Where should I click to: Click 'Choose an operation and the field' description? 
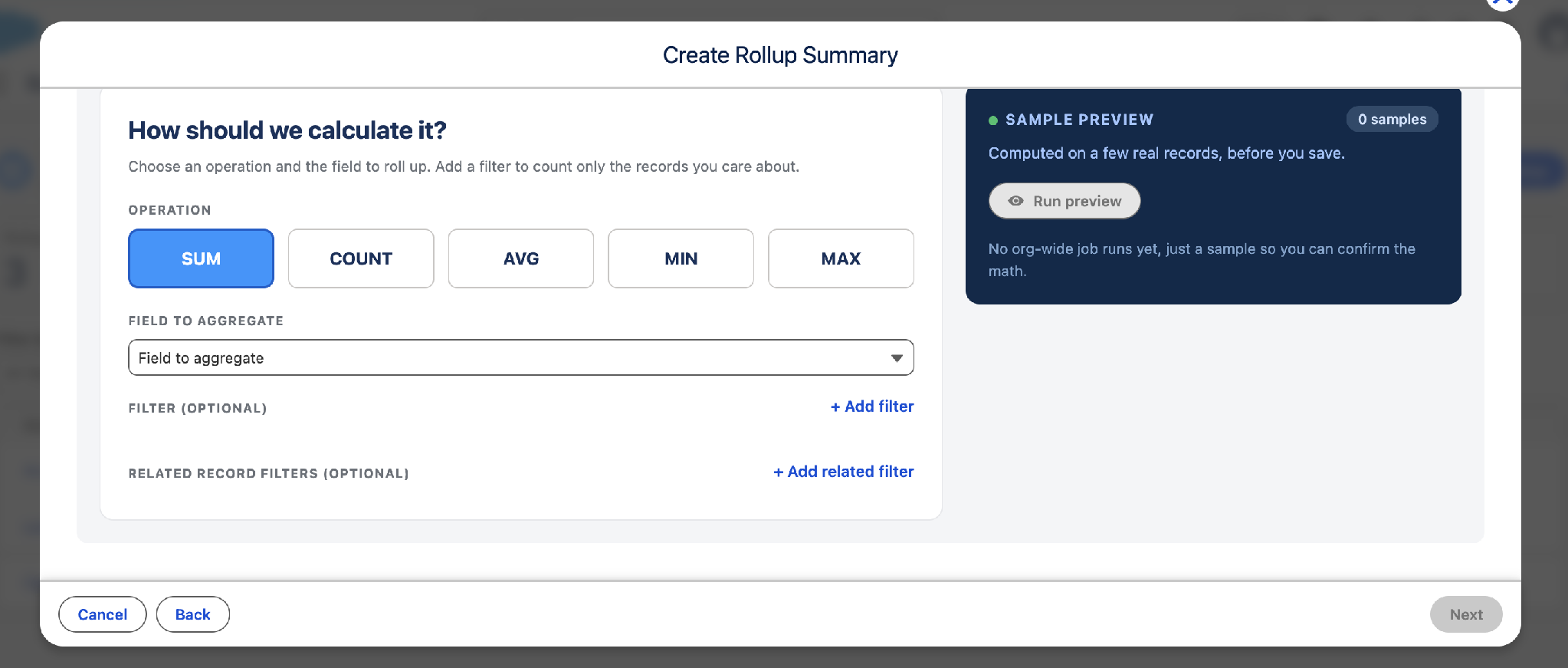[464, 166]
